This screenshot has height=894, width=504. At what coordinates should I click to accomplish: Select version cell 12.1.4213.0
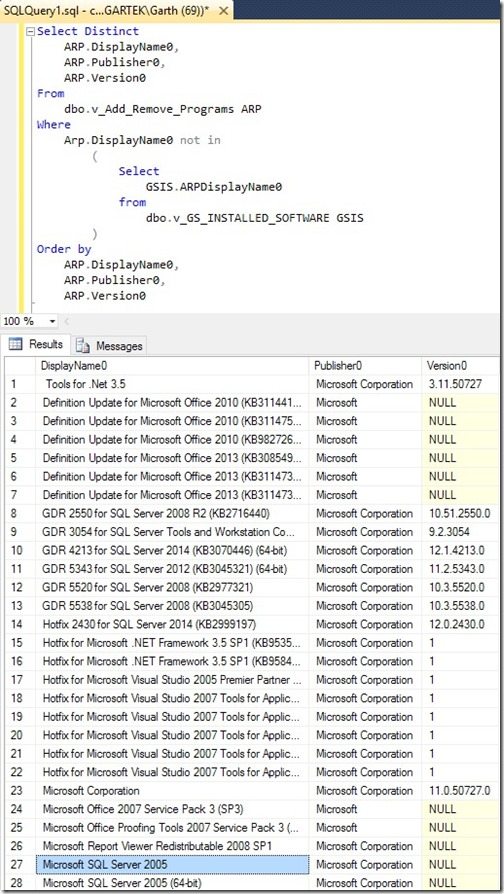click(x=461, y=551)
